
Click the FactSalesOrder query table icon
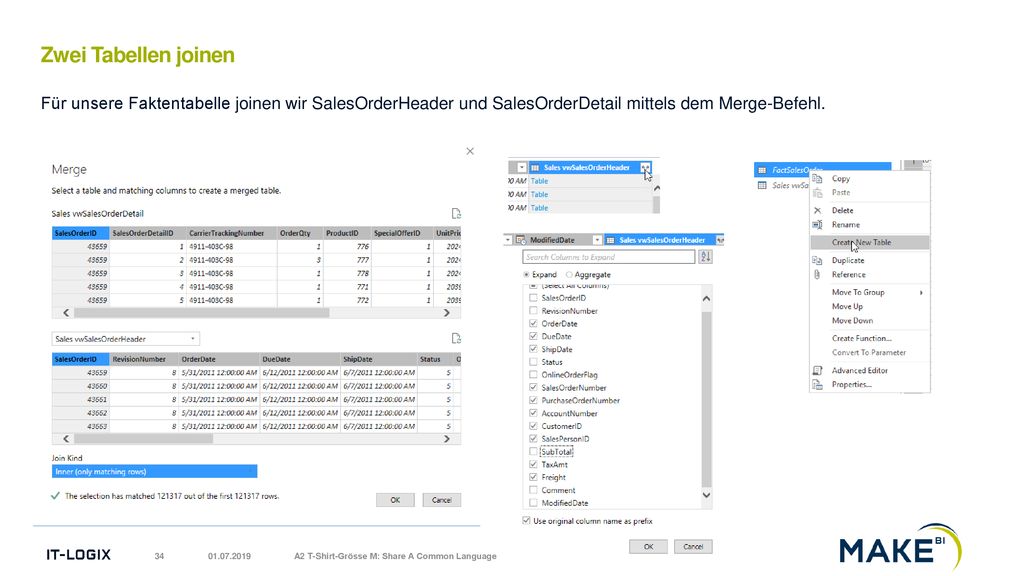762,170
